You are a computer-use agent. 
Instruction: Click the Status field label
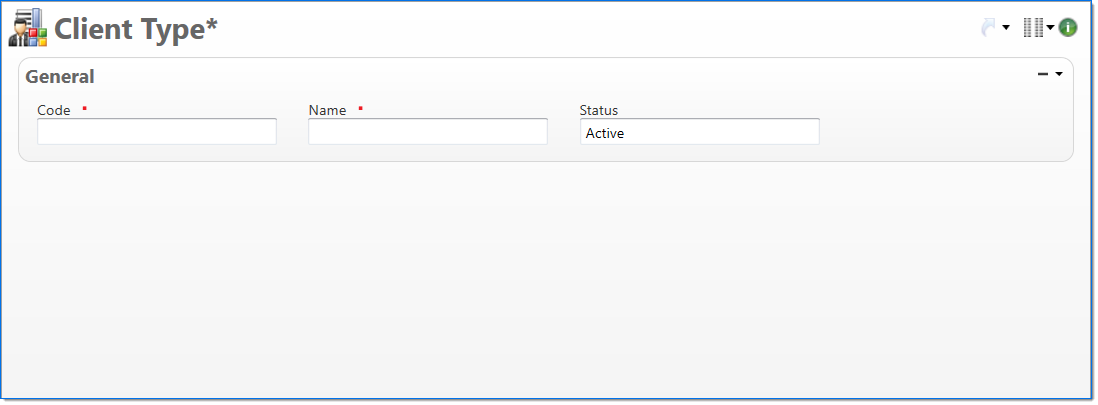pos(599,110)
